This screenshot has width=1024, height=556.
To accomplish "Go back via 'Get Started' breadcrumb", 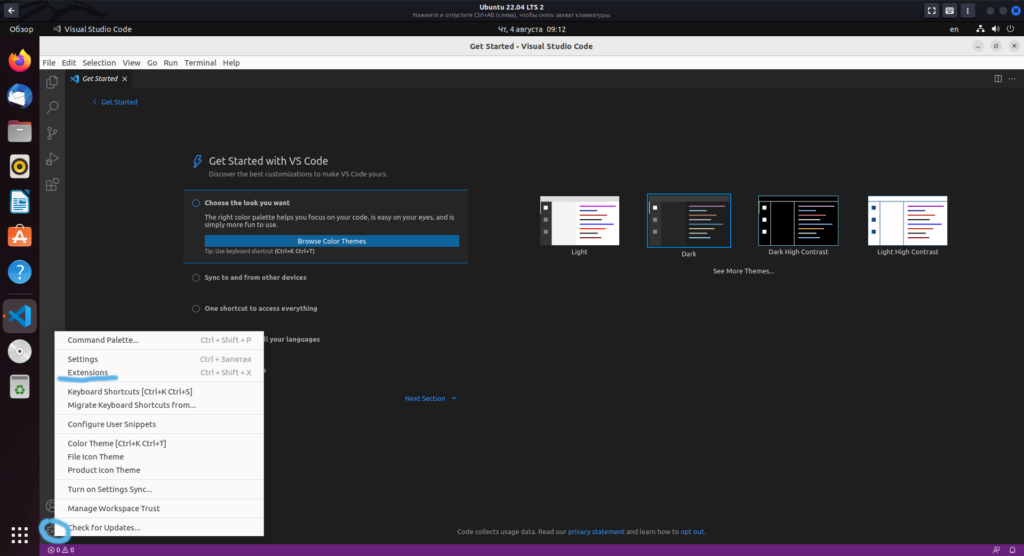I will pos(118,102).
